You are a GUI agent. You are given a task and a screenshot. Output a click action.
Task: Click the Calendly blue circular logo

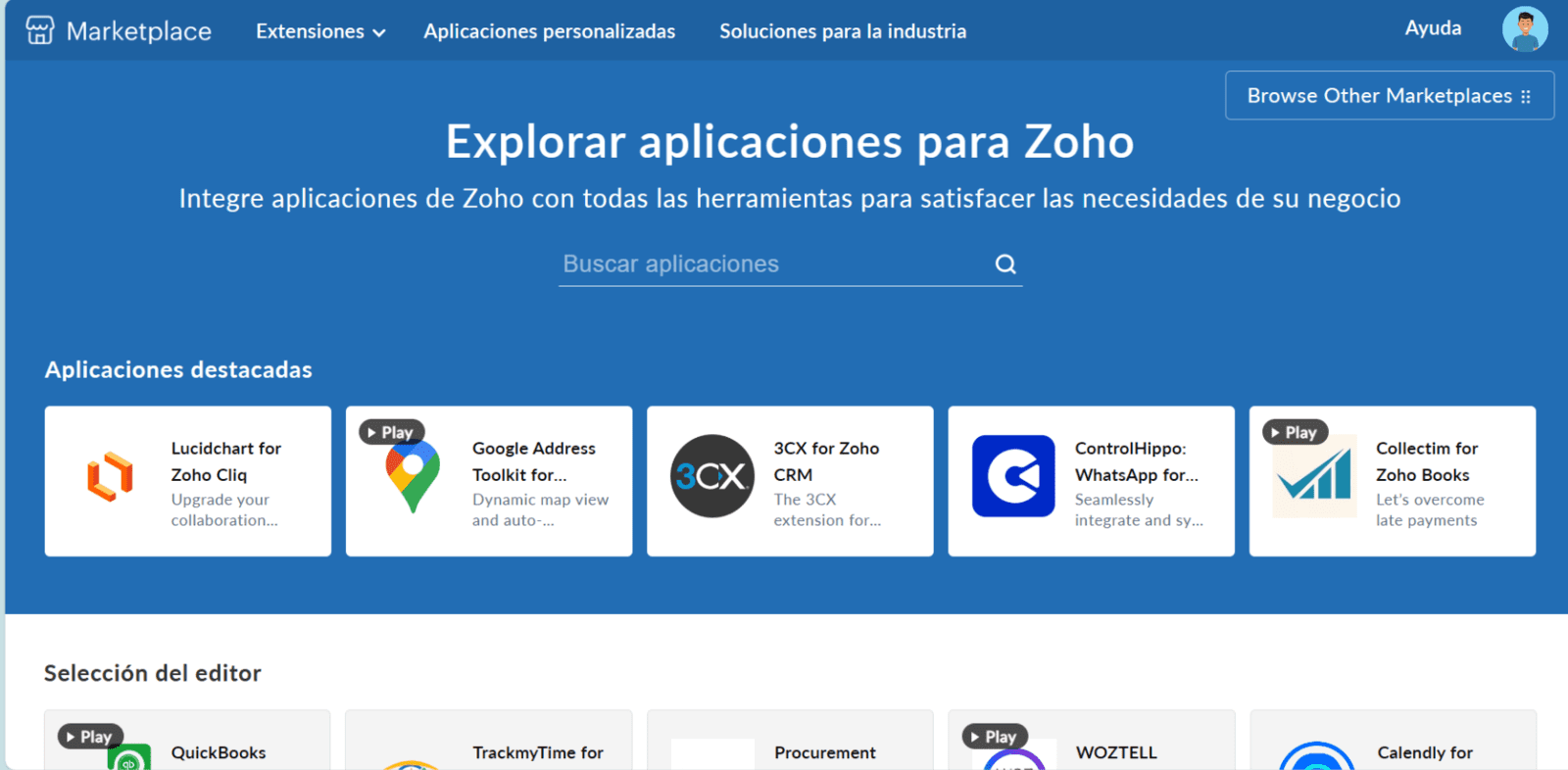1317,756
